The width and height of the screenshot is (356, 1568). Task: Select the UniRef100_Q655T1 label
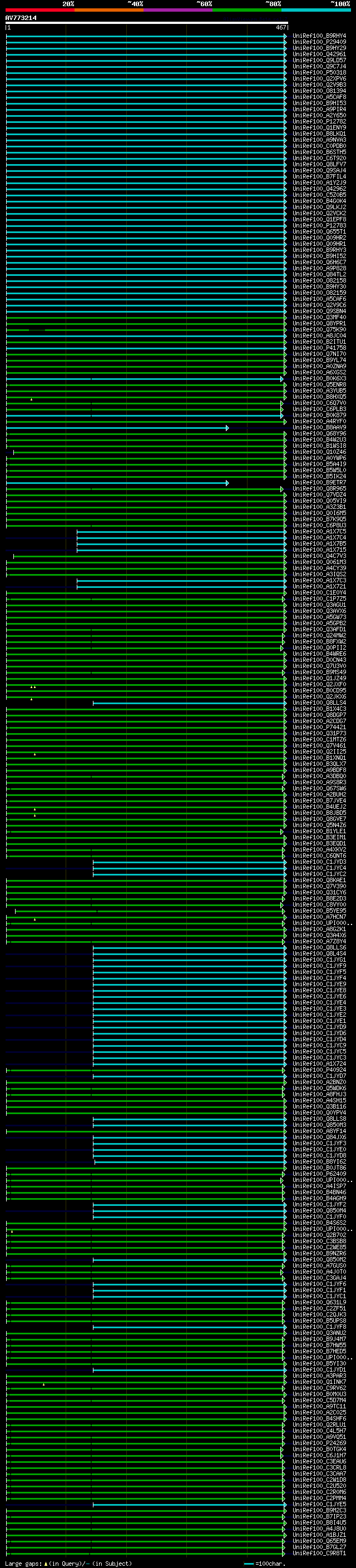coord(319,232)
